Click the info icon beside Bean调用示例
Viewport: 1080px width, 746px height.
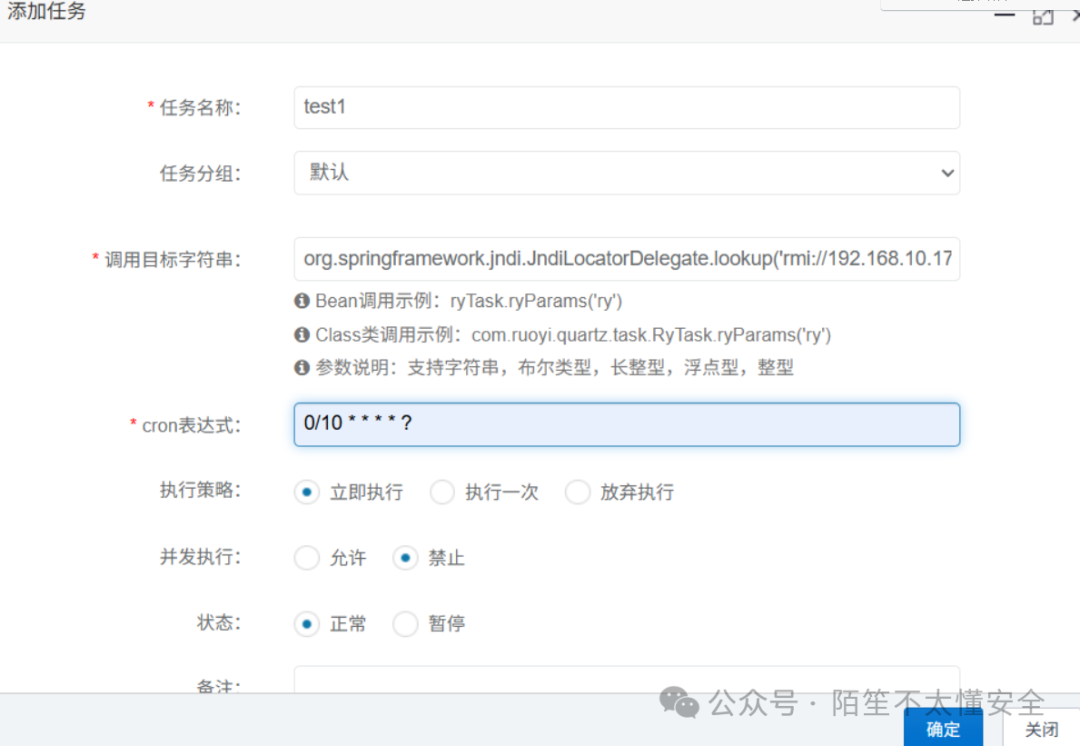[x=302, y=300]
